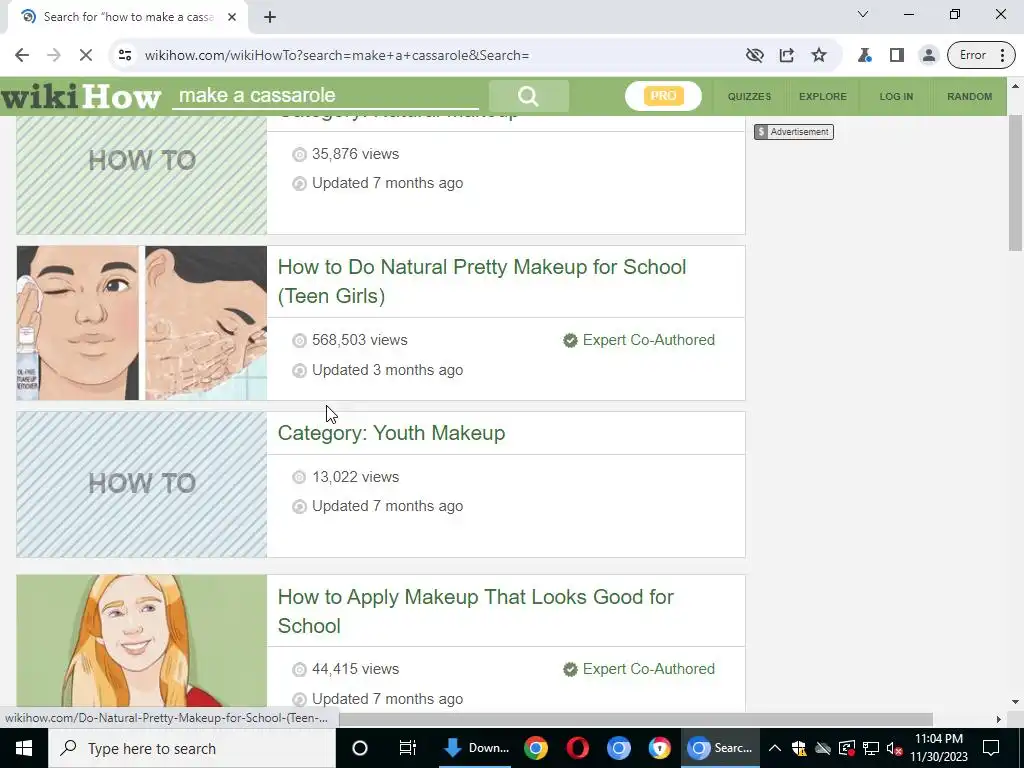Click the tracking protection eye icon
Image resolution: width=1024 pixels, height=768 pixels.
click(x=755, y=56)
